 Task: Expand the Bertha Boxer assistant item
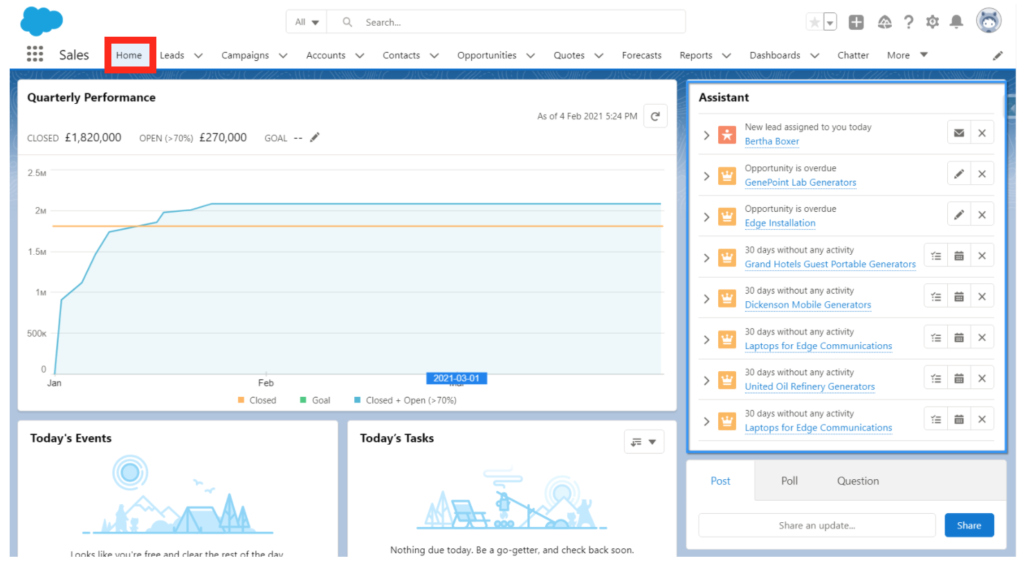point(706,135)
